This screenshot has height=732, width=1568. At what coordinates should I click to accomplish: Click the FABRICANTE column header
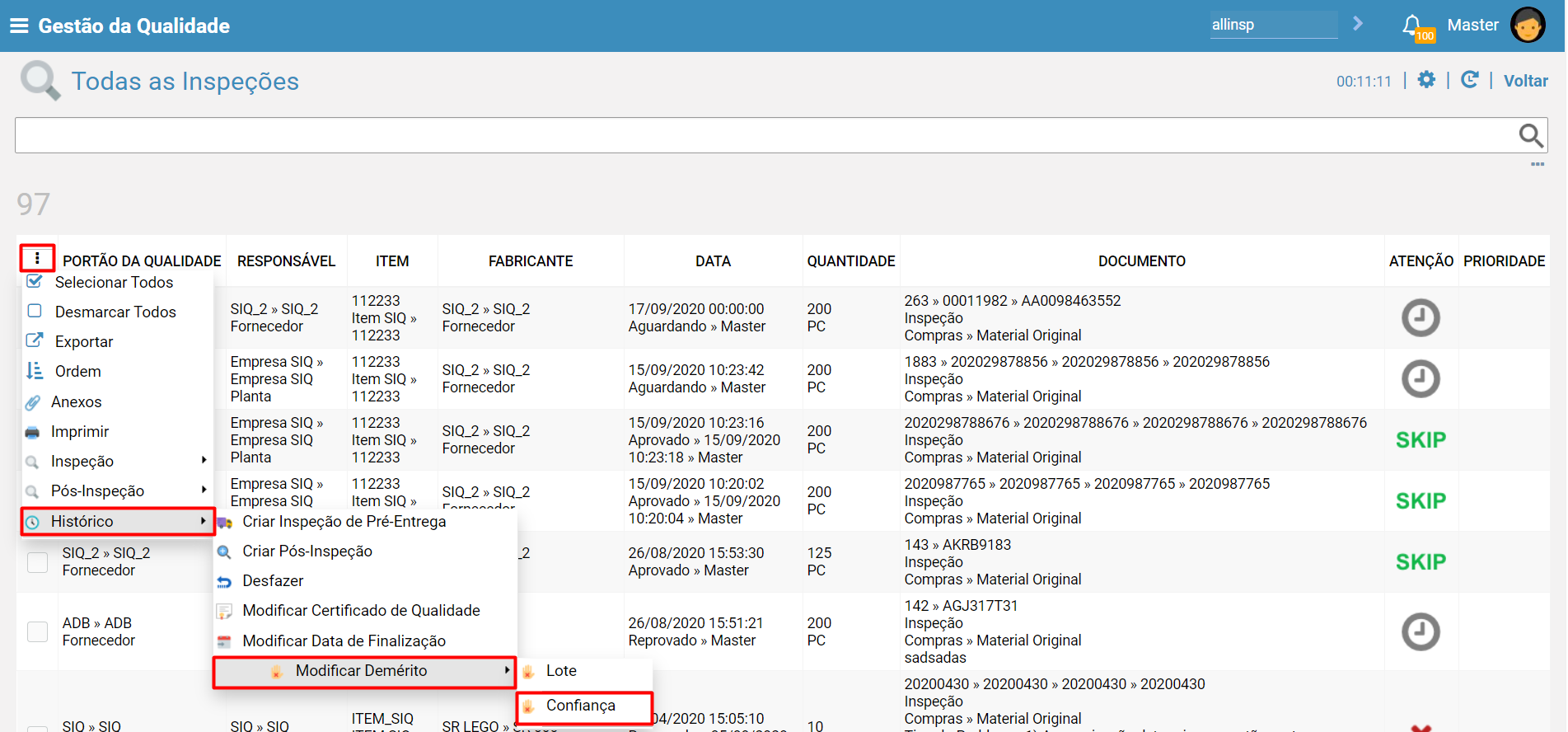click(x=531, y=261)
